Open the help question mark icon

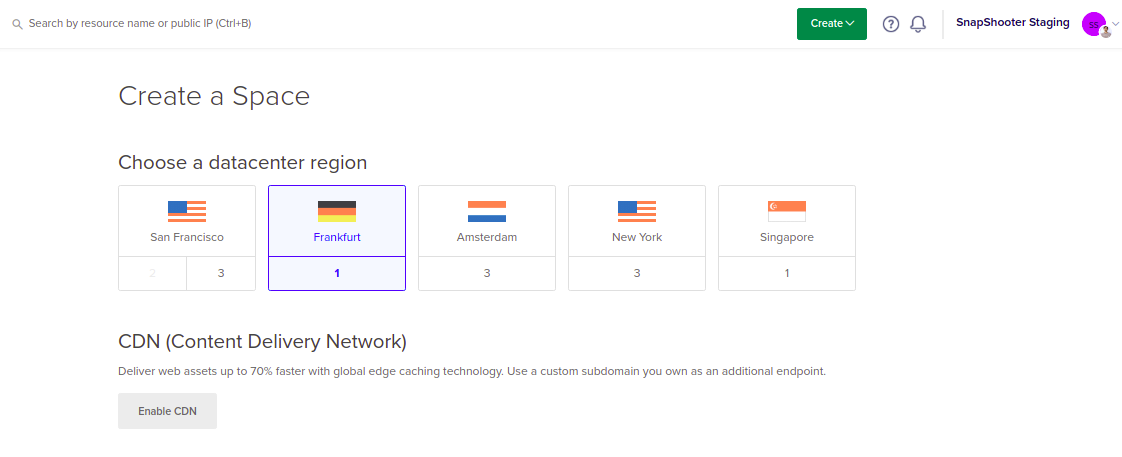(890, 24)
